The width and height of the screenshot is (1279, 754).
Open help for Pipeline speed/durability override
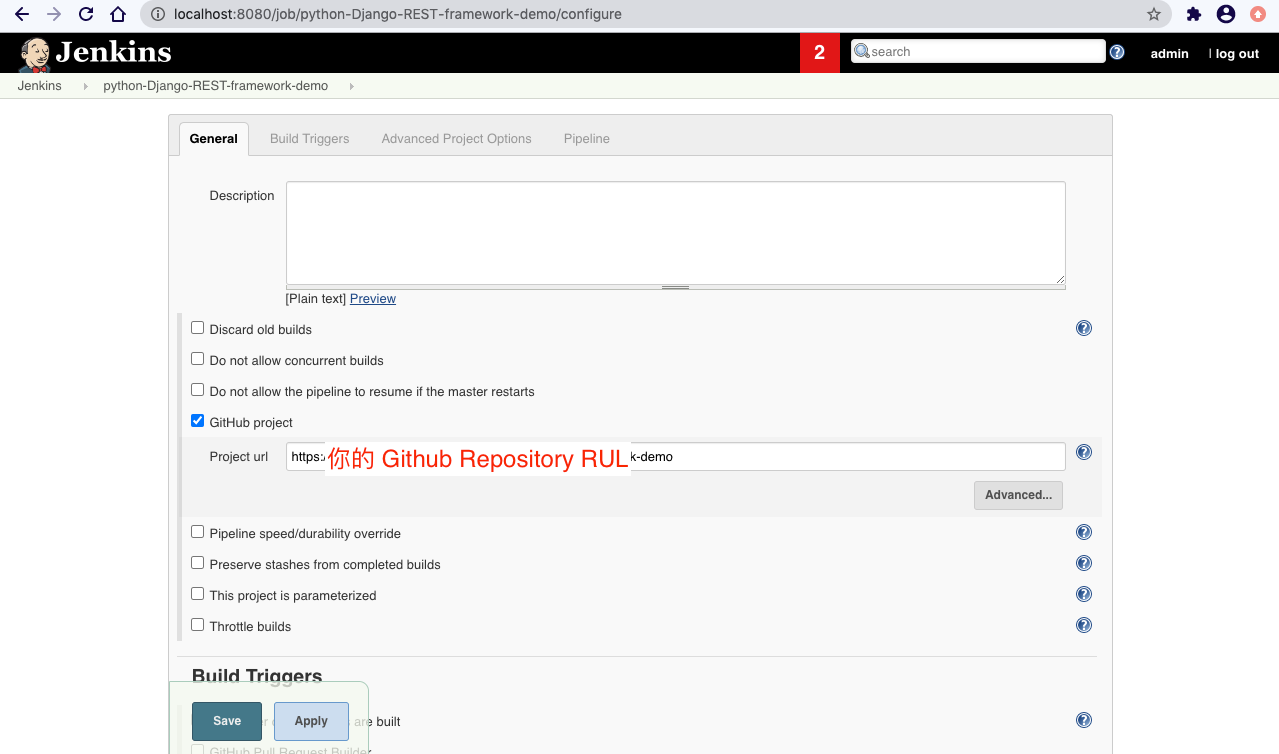pos(1083,531)
